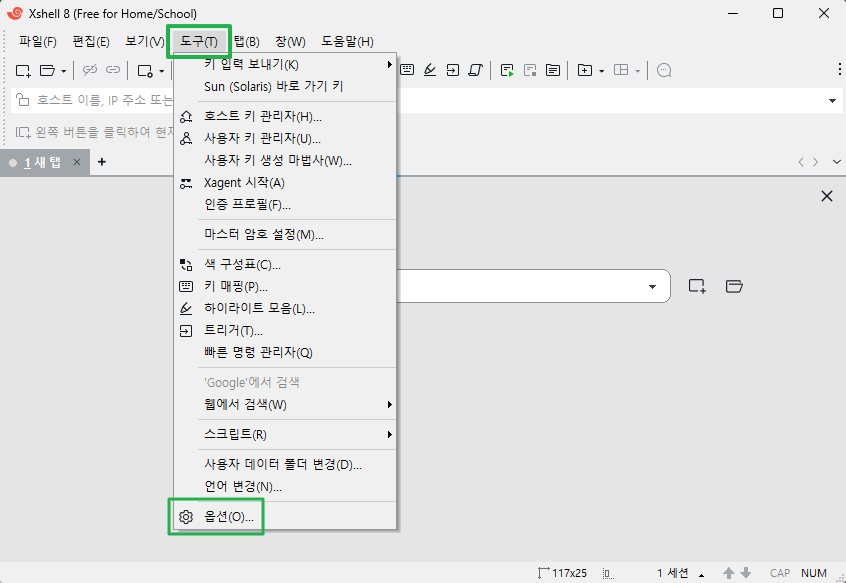Click the compose pane toolbar icon
Image resolution: width=846 pixels, height=583 pixels.
[x=552, y=70]
